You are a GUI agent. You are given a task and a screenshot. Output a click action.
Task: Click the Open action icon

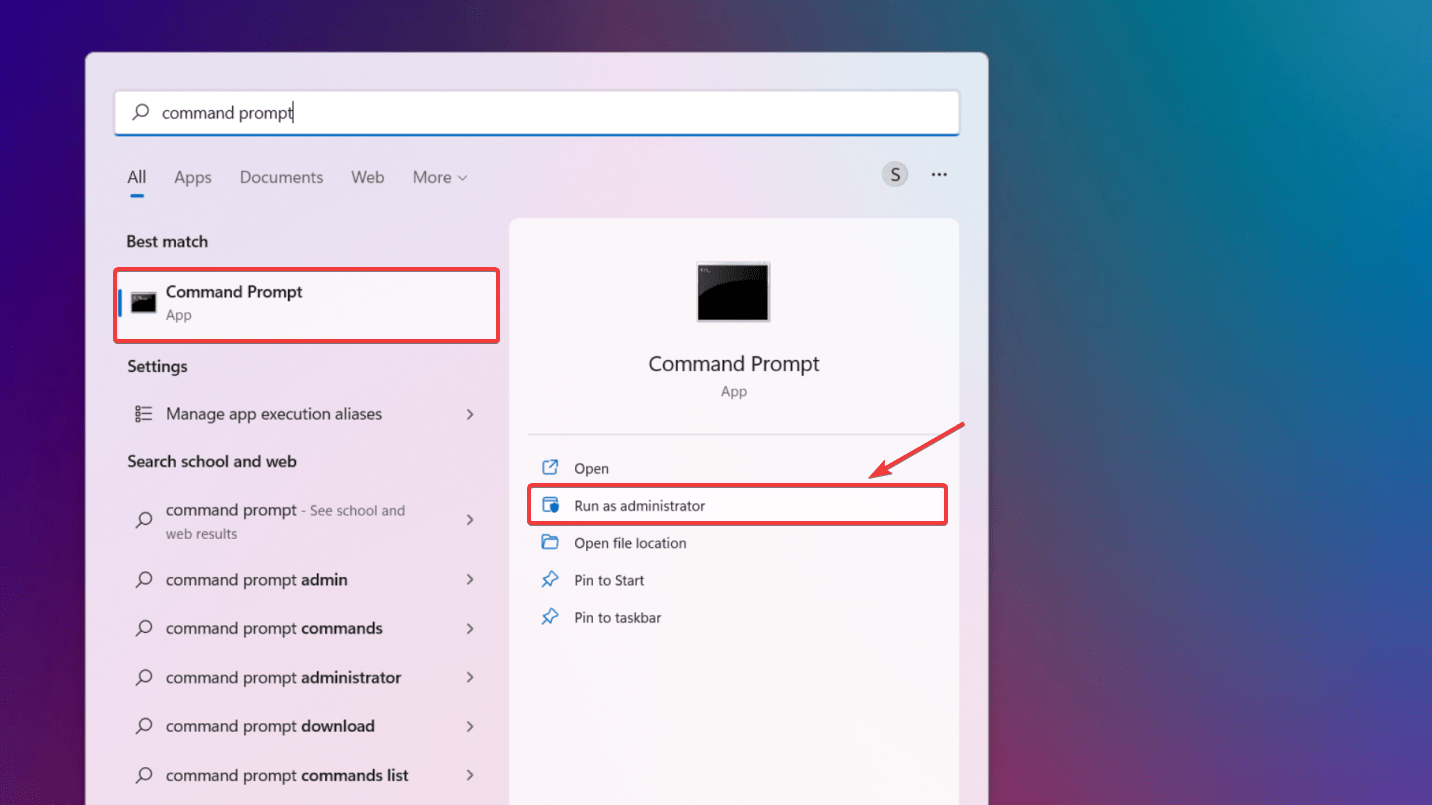coord(550,468)
